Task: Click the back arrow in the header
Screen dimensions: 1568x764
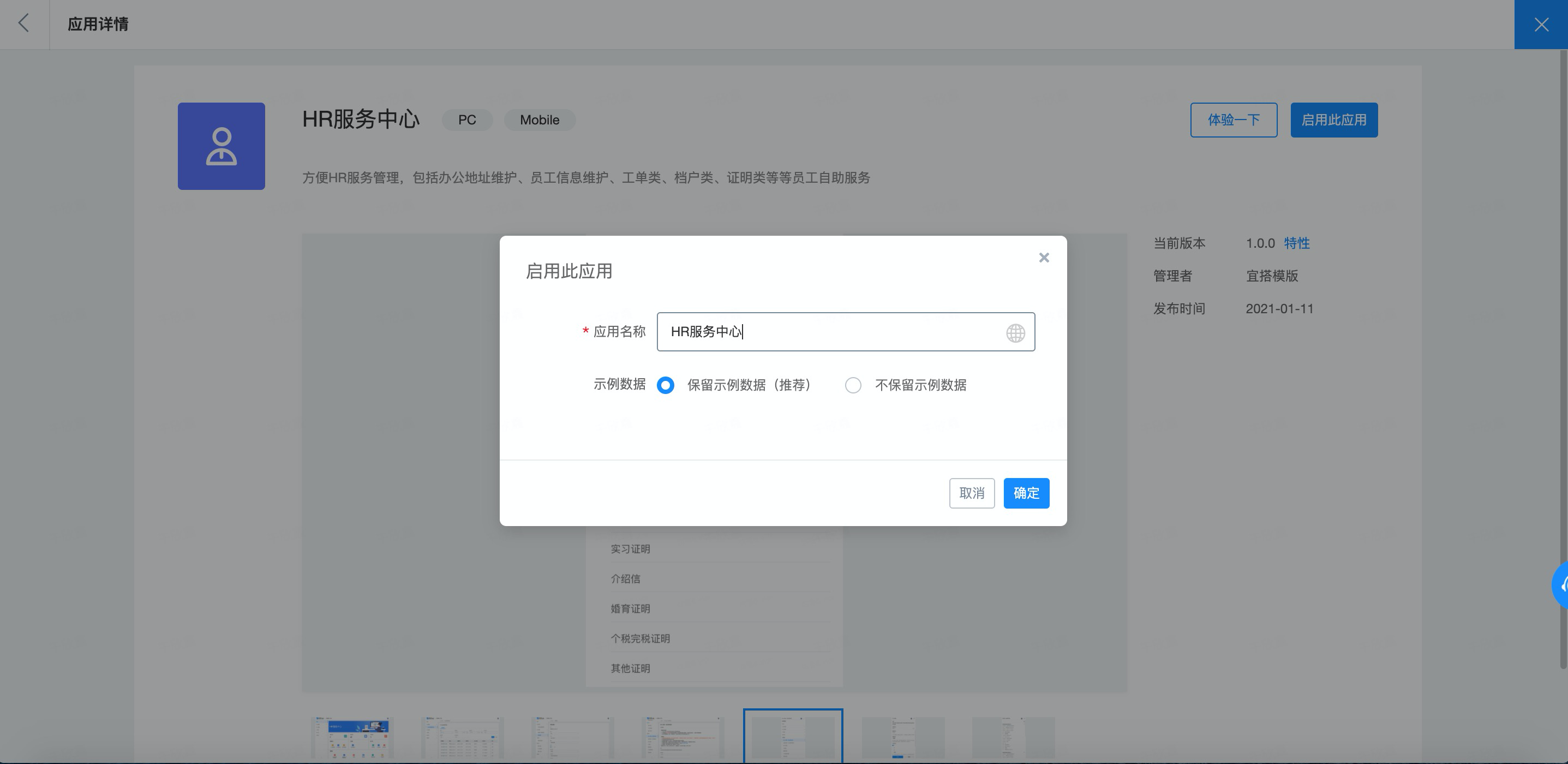Action: (24, 24)
